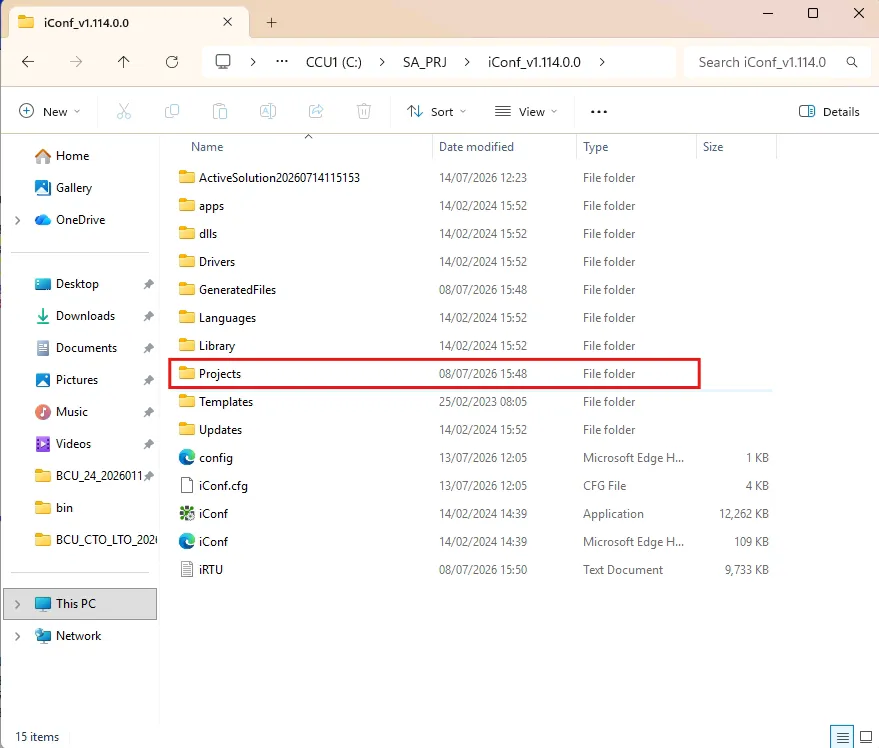Sort files by Date modified column
879x748 pixels.
point(476,147)
